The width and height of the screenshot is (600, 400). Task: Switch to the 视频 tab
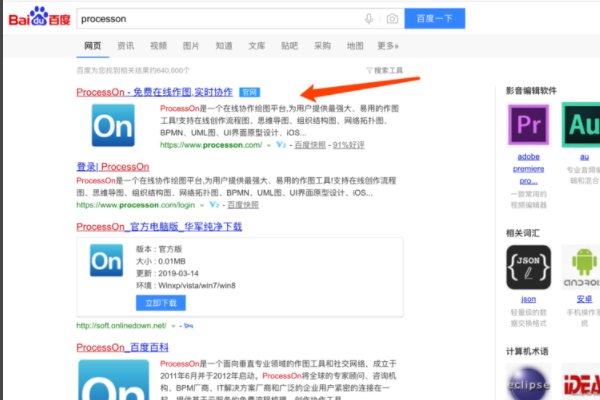point(158,46)
